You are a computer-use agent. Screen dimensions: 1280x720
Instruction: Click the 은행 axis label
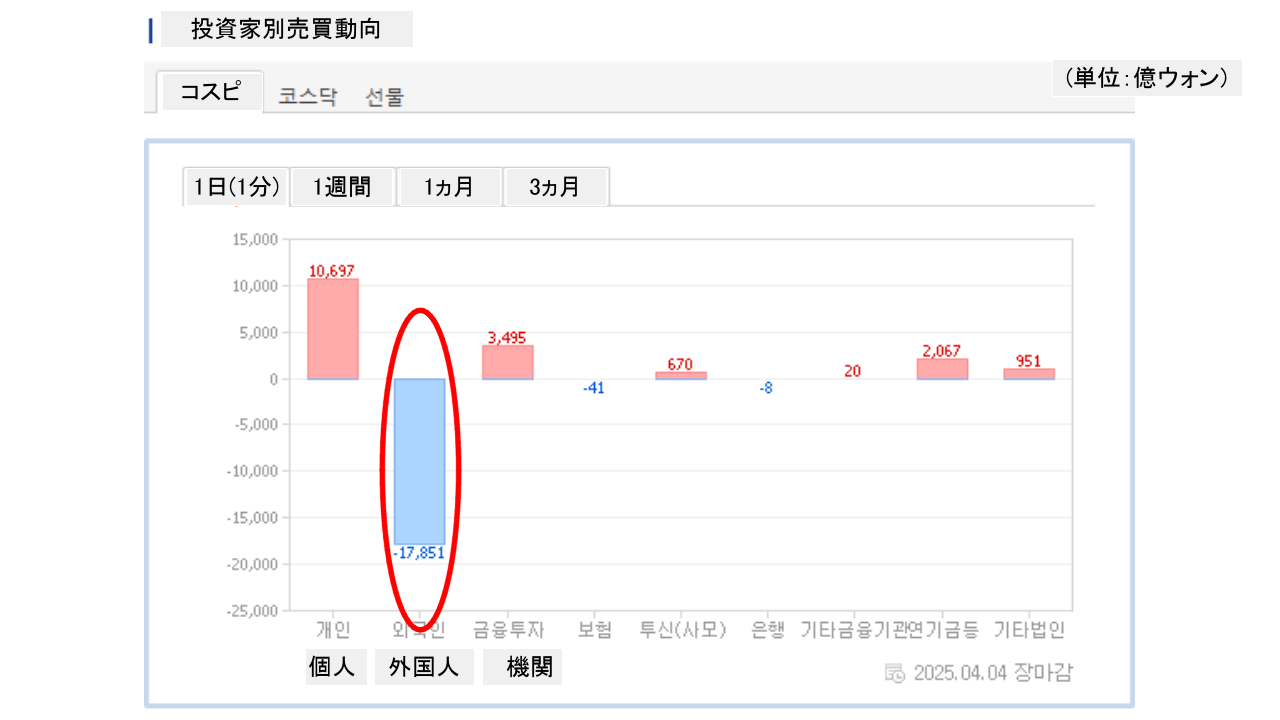[768, 630]
